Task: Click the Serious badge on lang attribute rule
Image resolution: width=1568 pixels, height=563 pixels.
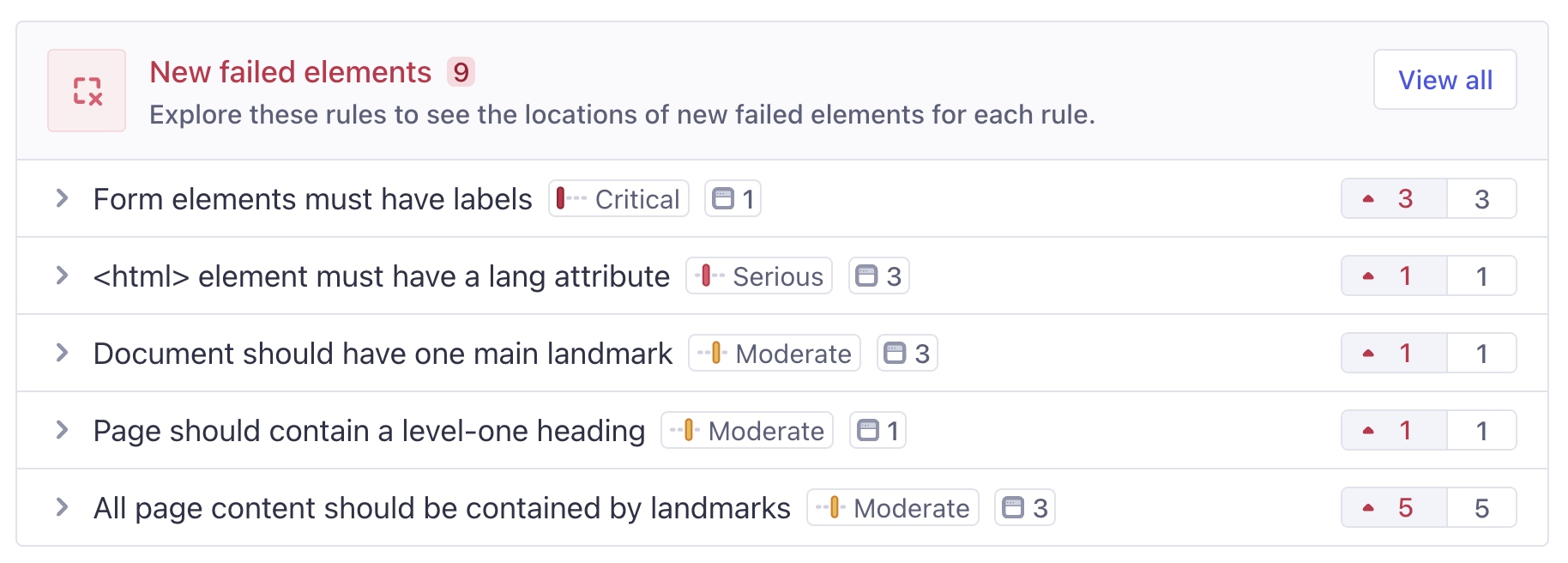Action: pyautogui.click(x=758, y=275)
